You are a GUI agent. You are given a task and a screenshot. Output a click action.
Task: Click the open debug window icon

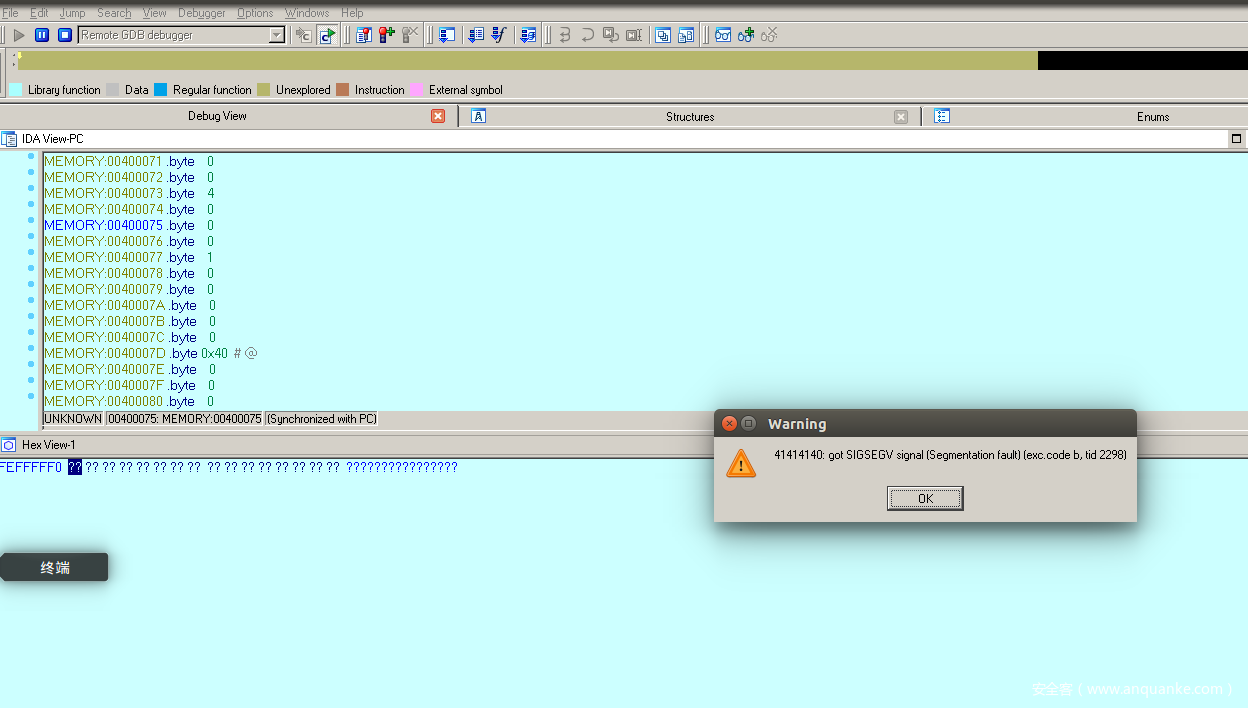pyautogui.click(x=447, y=35)
